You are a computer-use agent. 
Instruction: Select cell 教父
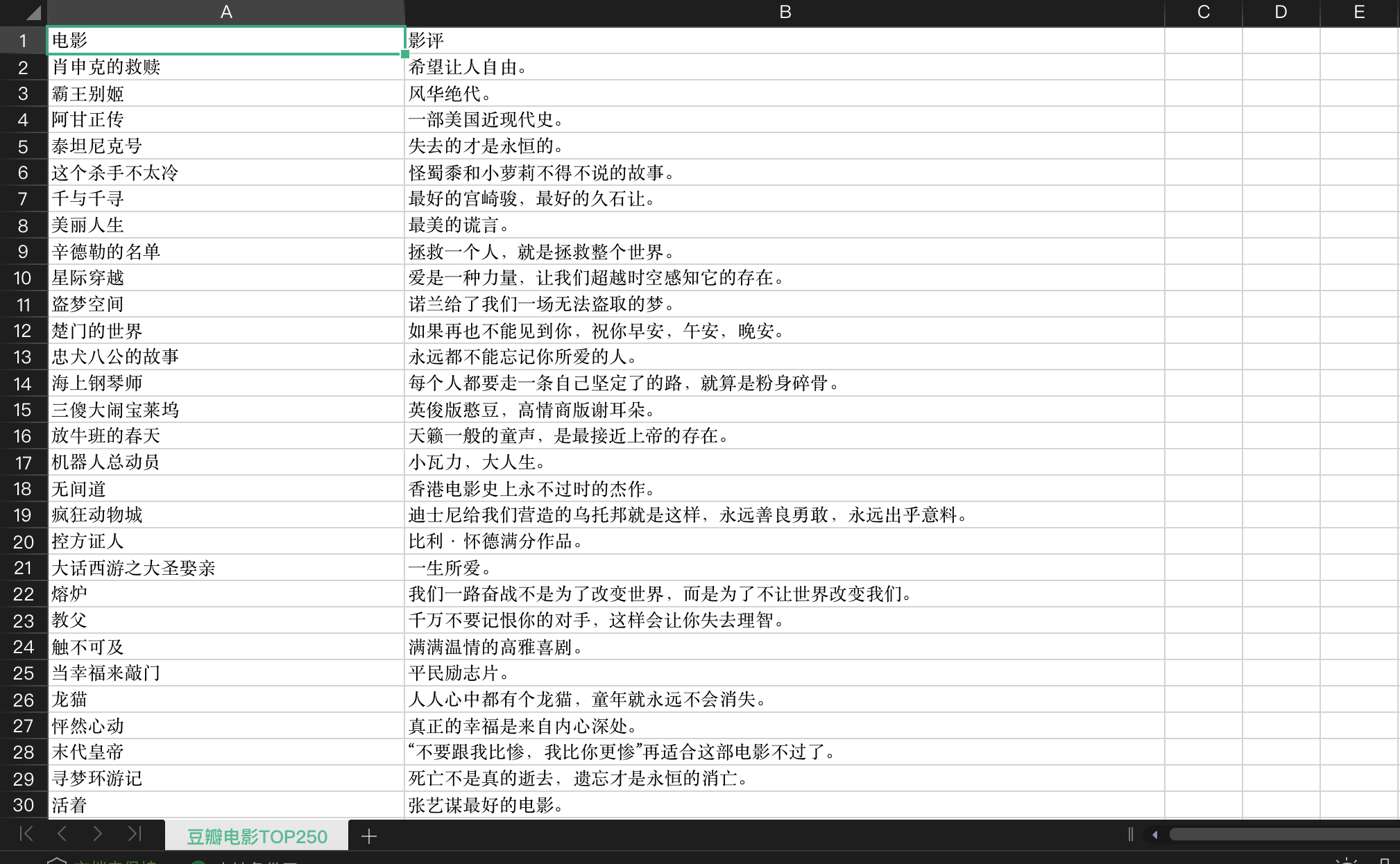tap(226, 621)
